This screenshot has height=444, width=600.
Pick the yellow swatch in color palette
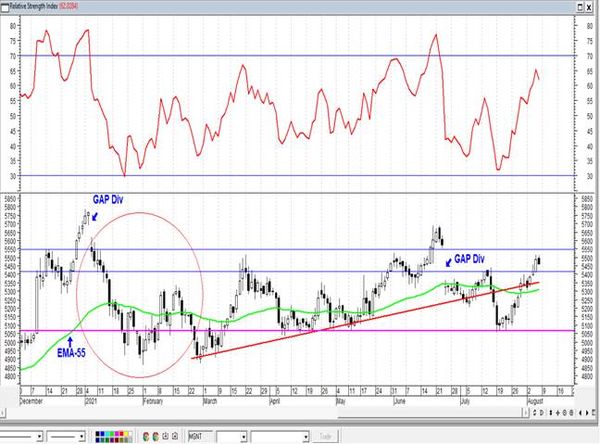tap(126, 434)
